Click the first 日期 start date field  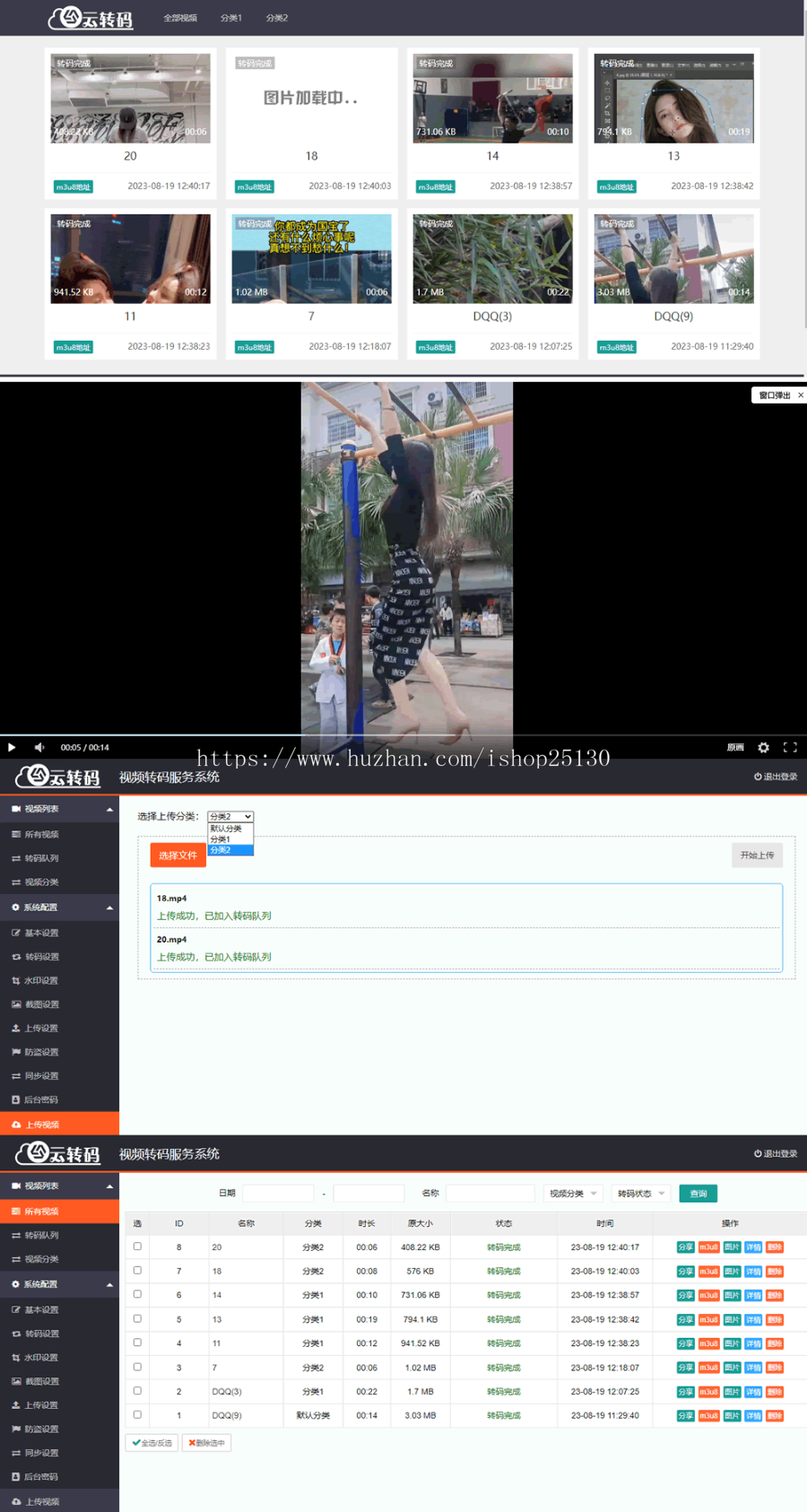(278, 1194)
